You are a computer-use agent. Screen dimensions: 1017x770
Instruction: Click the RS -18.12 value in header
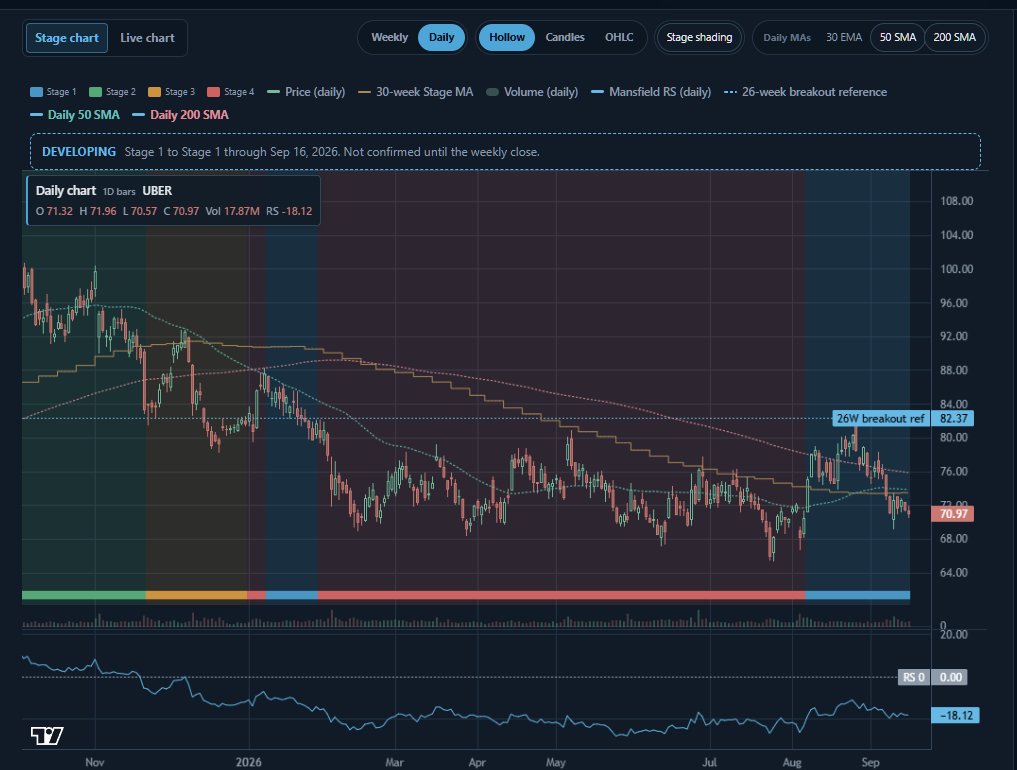(289, 211)
